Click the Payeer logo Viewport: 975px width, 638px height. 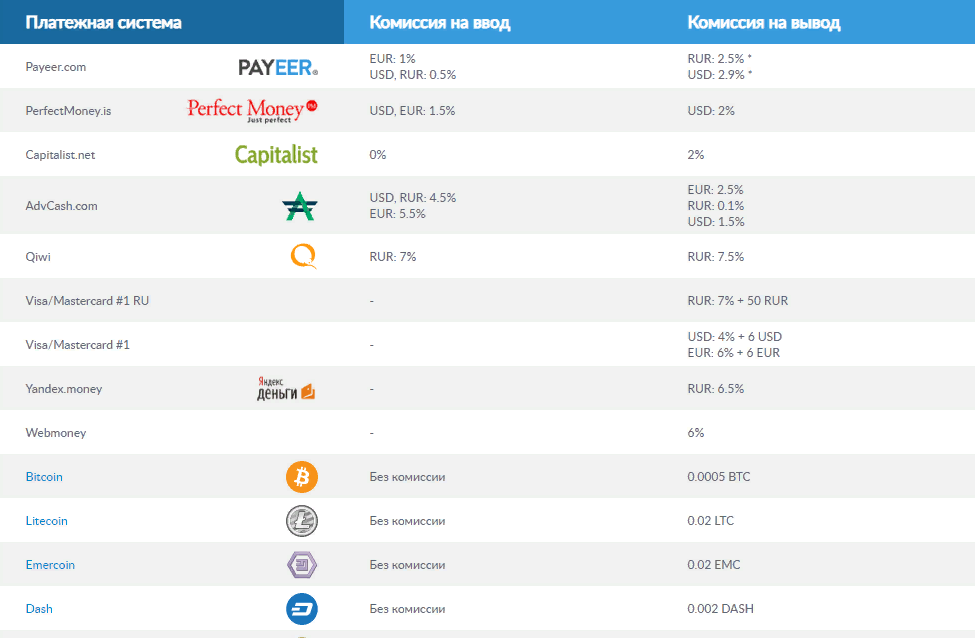[x=278, y=67]
